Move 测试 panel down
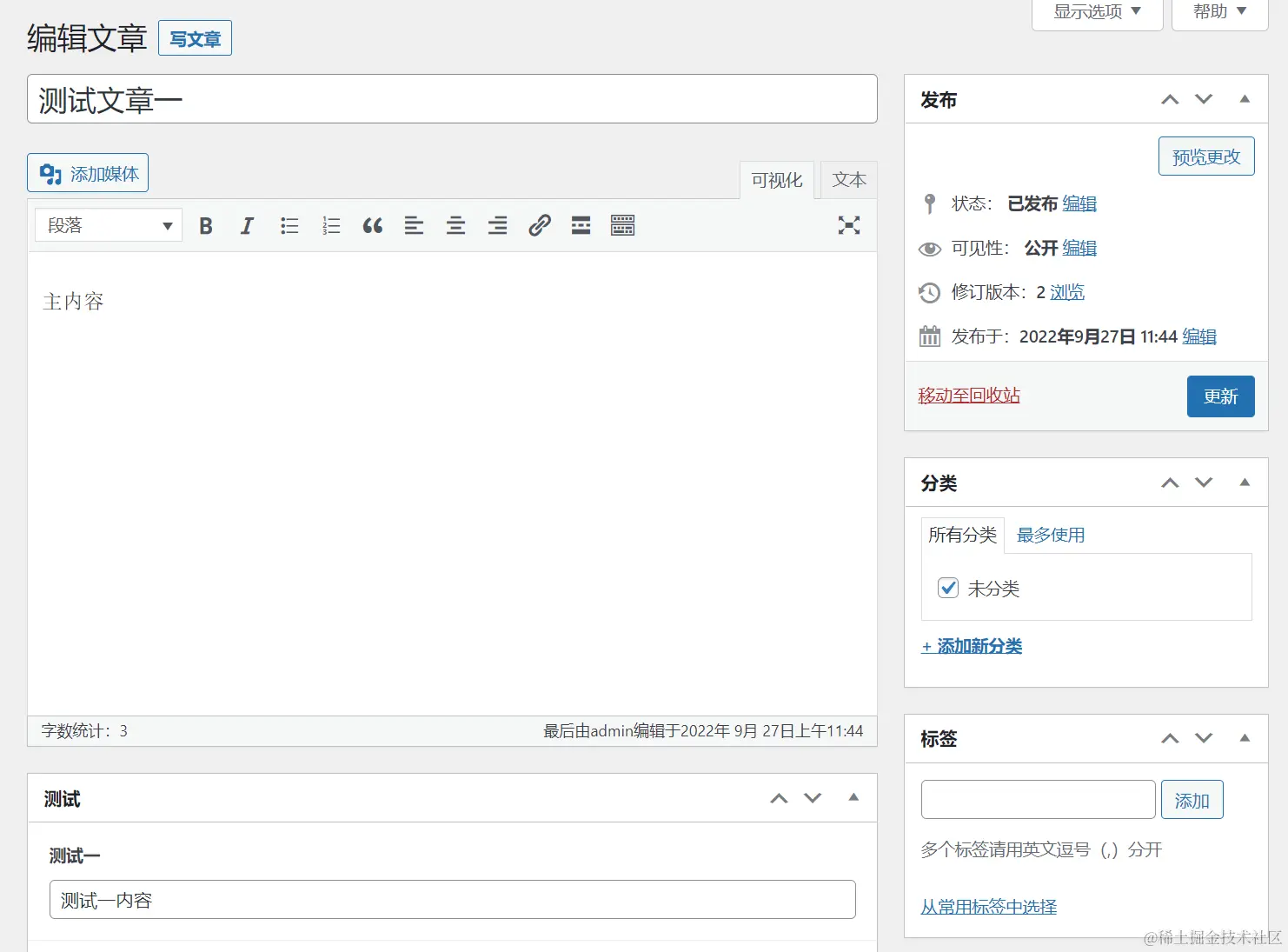Image resolution: width=1288 pixels, height=952 pixels. tap(813, 798)
